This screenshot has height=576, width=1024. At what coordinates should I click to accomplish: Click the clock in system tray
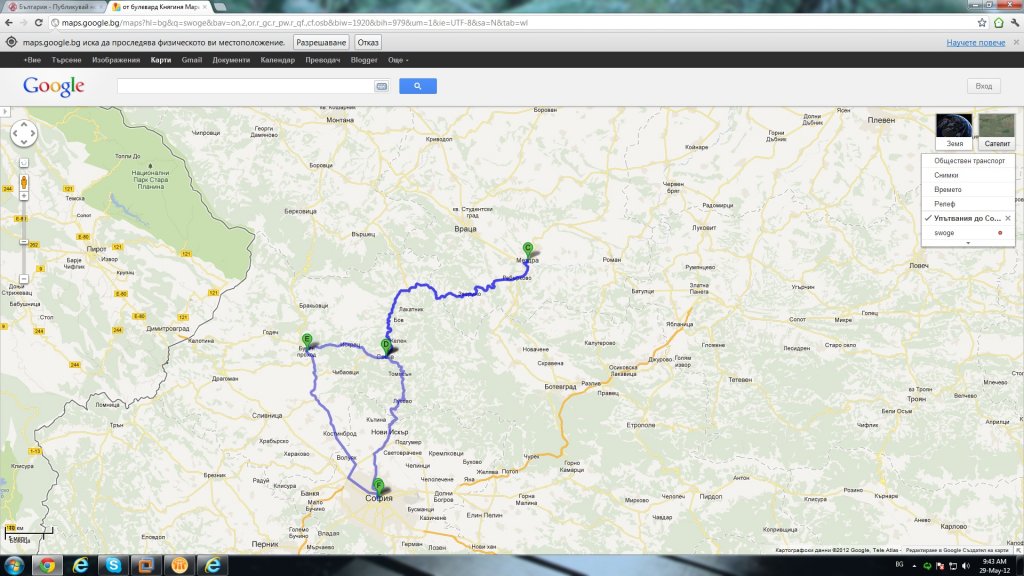(994, 566)
